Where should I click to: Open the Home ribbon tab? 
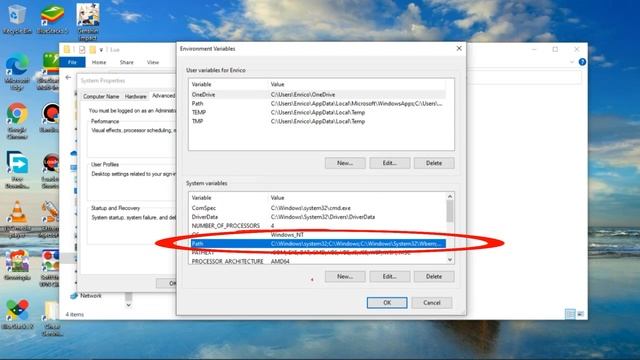(x=99, y=62)
